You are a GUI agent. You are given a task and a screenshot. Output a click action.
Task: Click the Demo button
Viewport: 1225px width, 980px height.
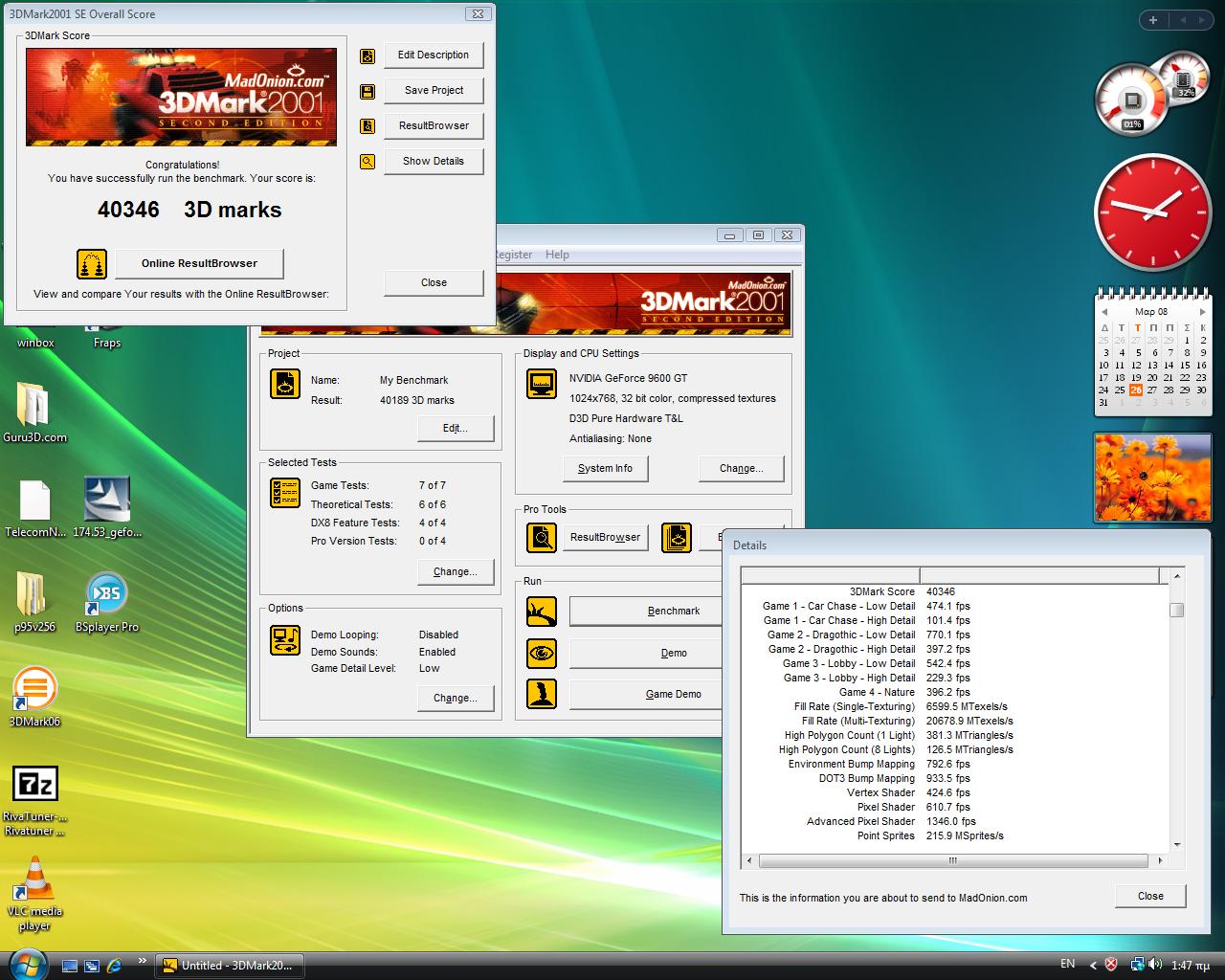click(x=646, y=654)
